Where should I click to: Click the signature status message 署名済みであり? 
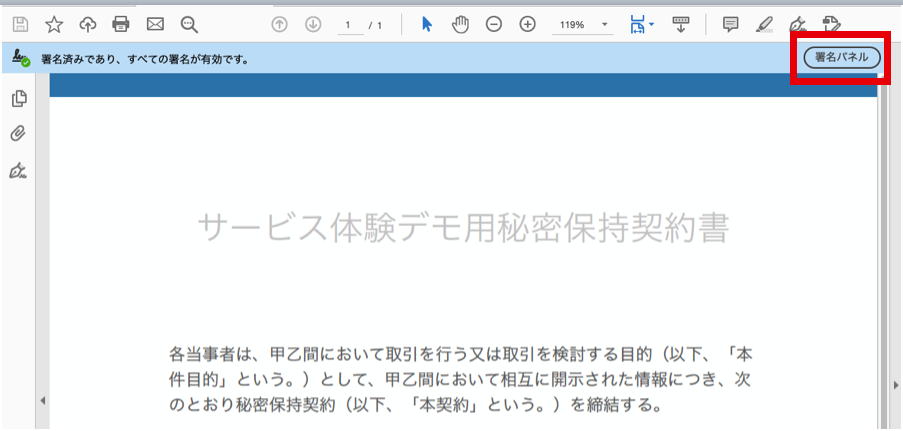145,59
